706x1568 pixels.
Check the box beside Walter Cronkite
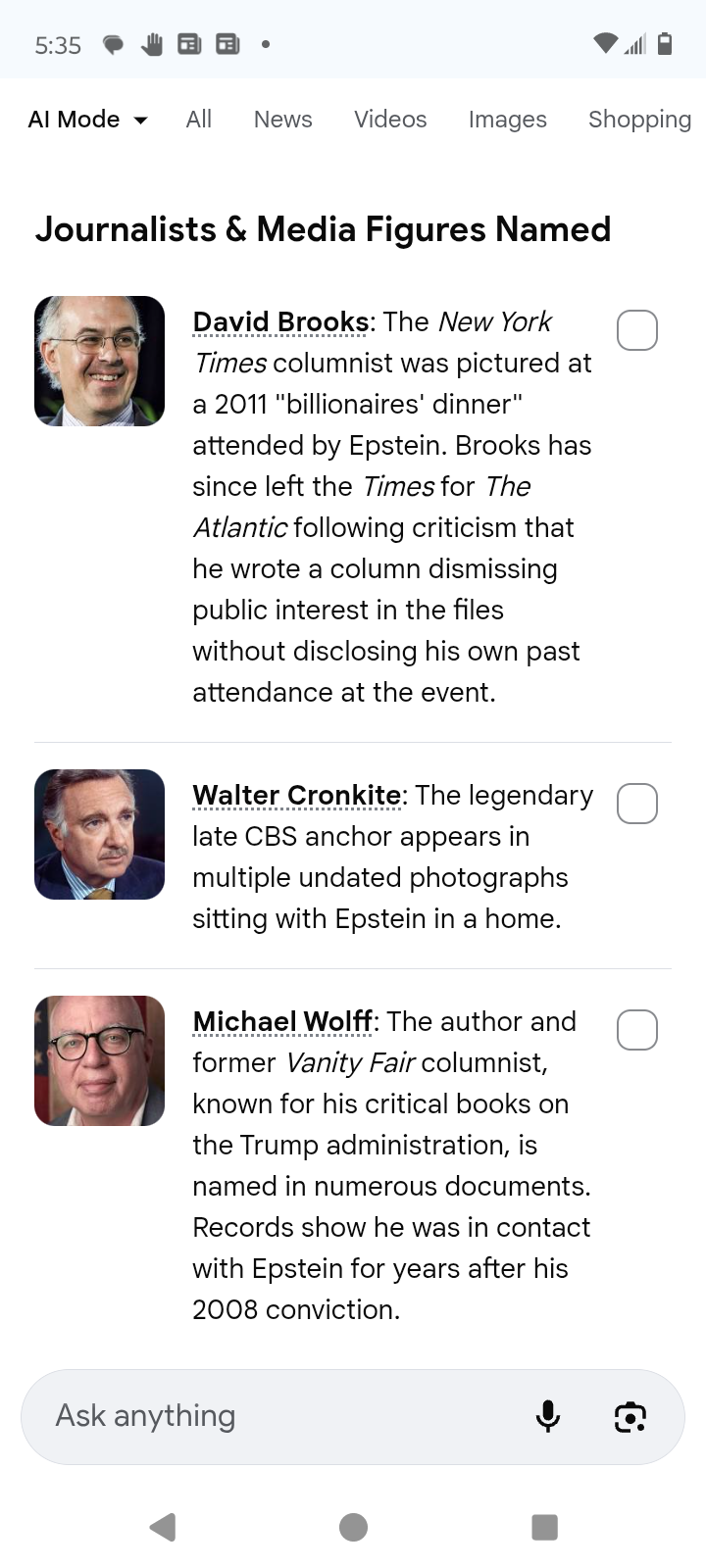click(x=636, y=804)
